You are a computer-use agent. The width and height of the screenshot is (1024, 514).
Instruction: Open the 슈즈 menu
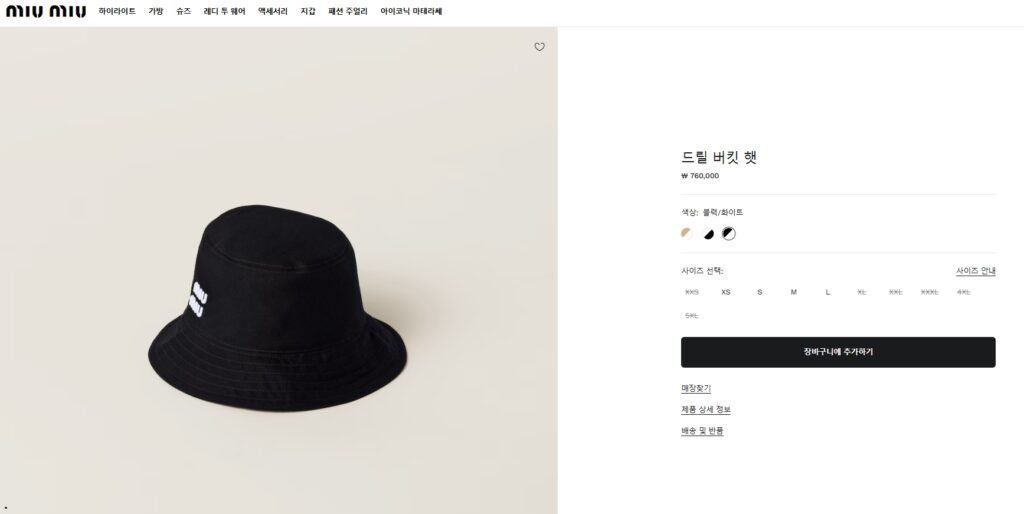point(184,12)
